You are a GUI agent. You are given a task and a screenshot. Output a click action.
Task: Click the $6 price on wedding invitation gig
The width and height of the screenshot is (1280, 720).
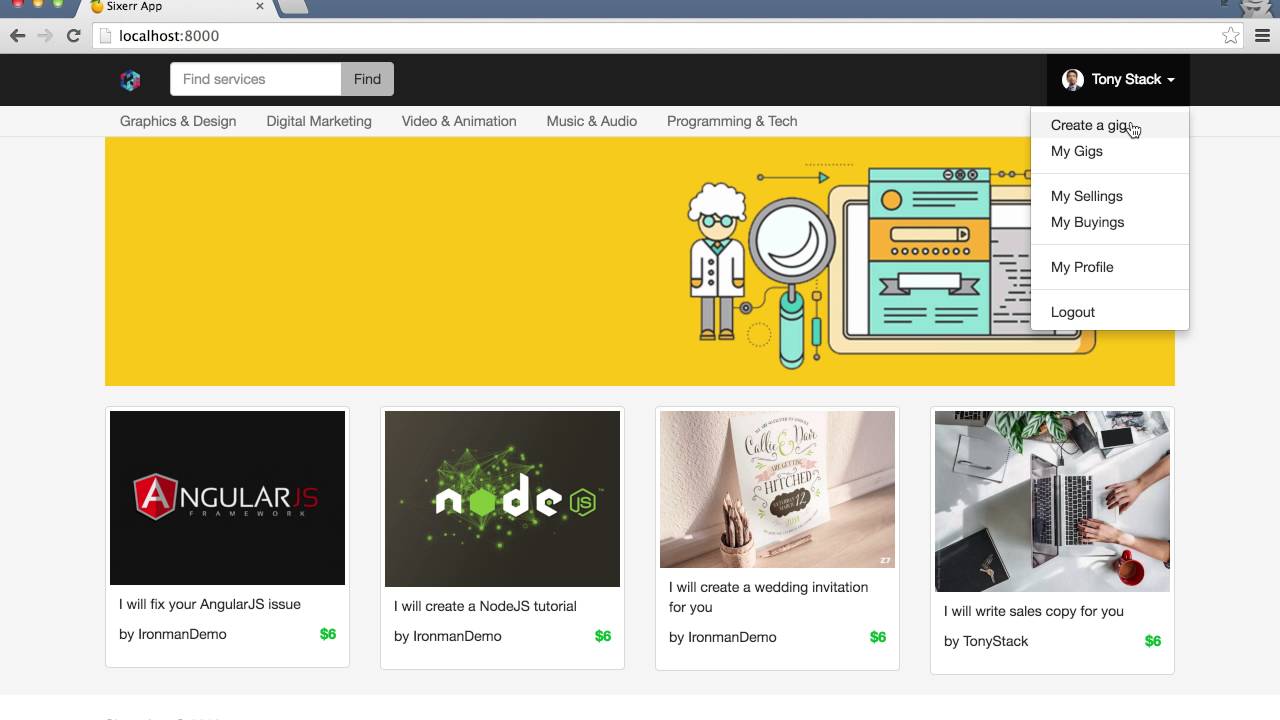(878, 638)
